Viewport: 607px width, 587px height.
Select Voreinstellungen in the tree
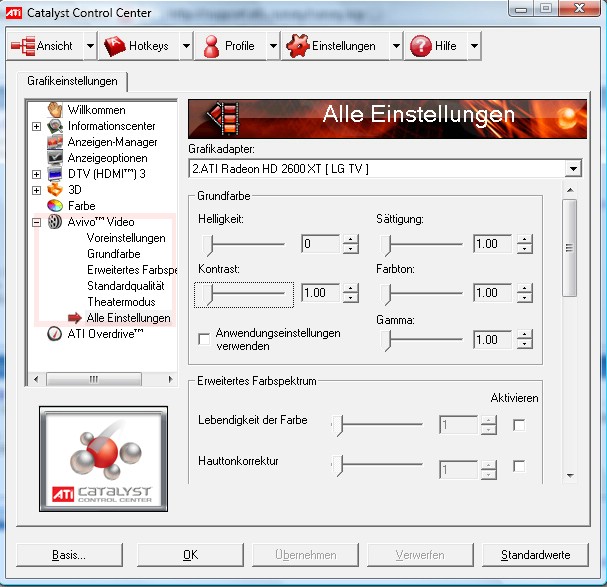click(x=126, y=238)
